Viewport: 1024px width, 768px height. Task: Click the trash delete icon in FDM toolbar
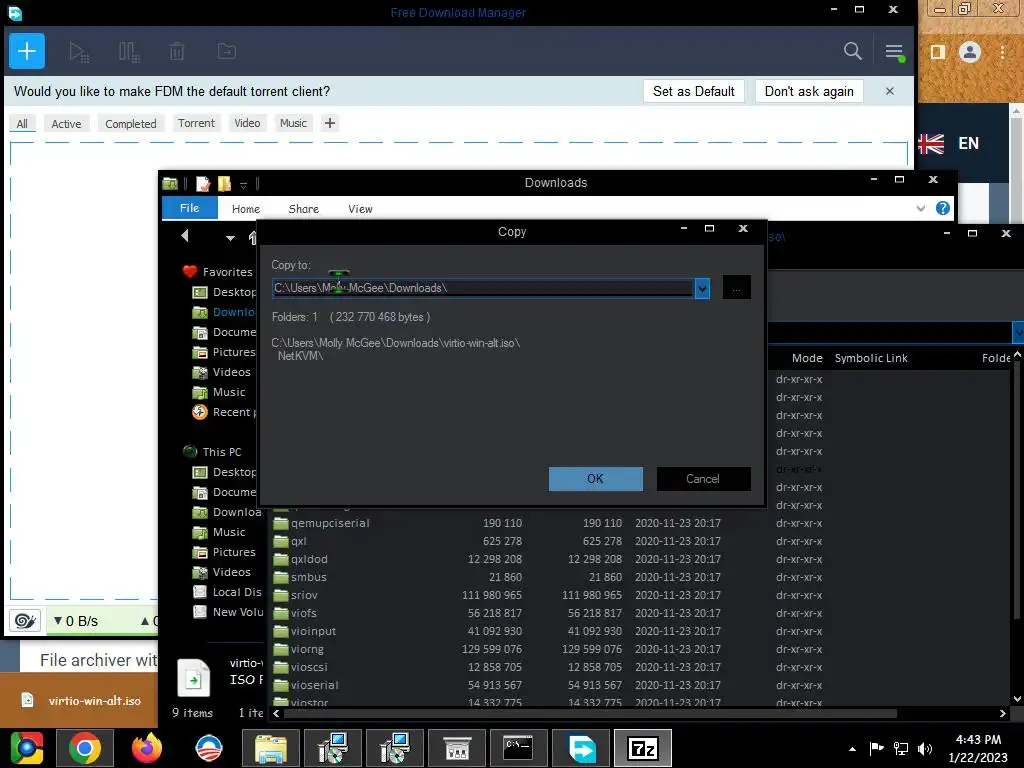[177, 52]
